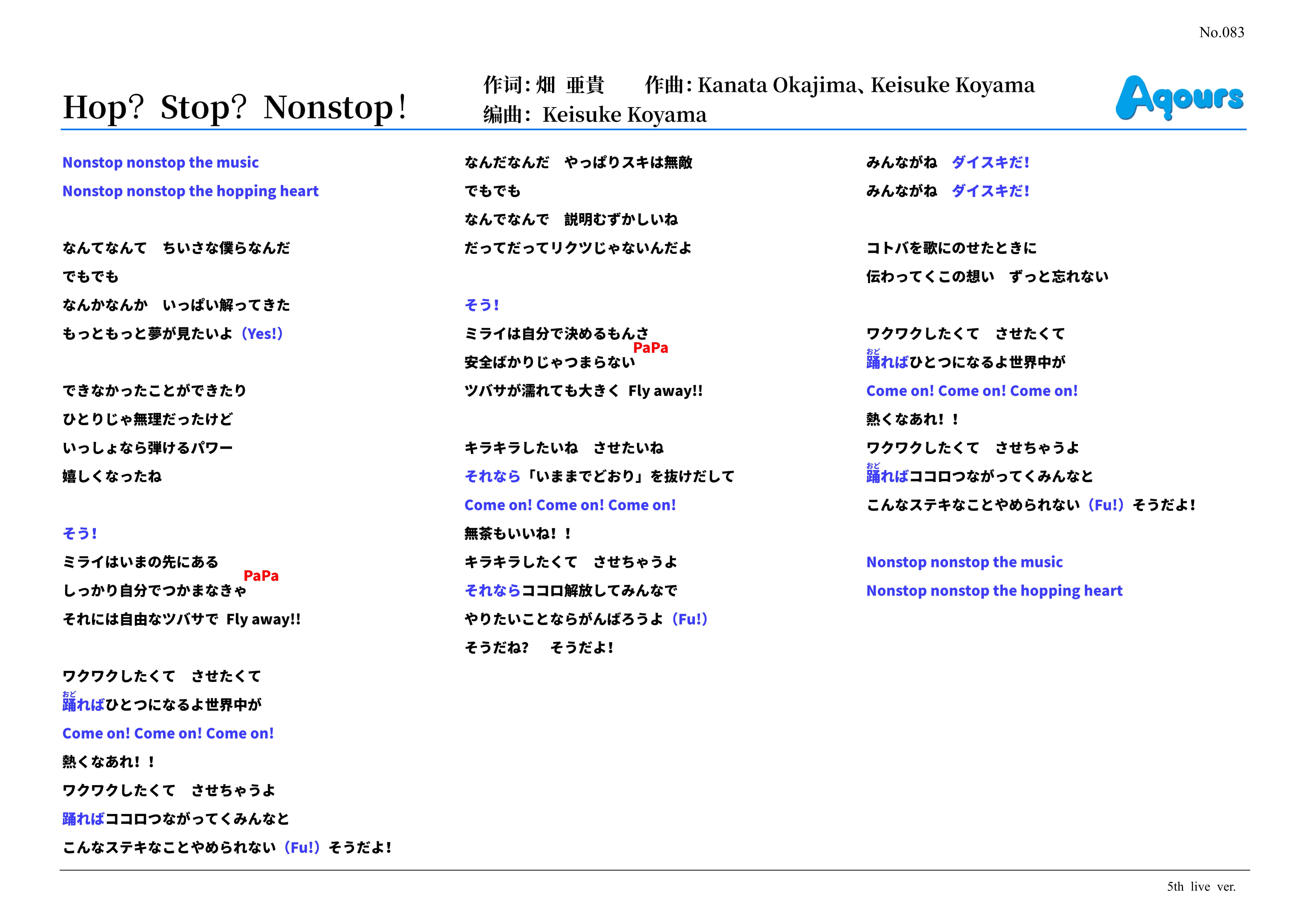Click lyricist name 畑 亜貴
Screen dimensions: 1307x924
(569, 85)
